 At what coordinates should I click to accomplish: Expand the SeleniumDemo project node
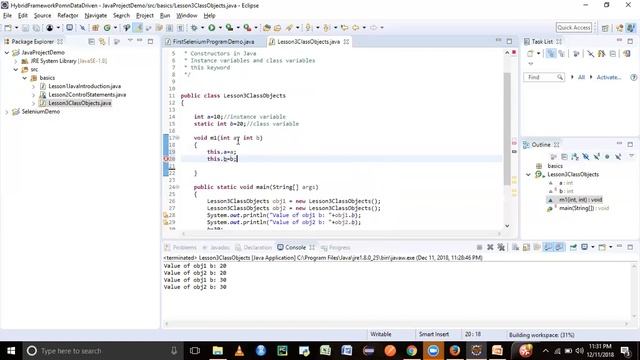click(7, 112)
